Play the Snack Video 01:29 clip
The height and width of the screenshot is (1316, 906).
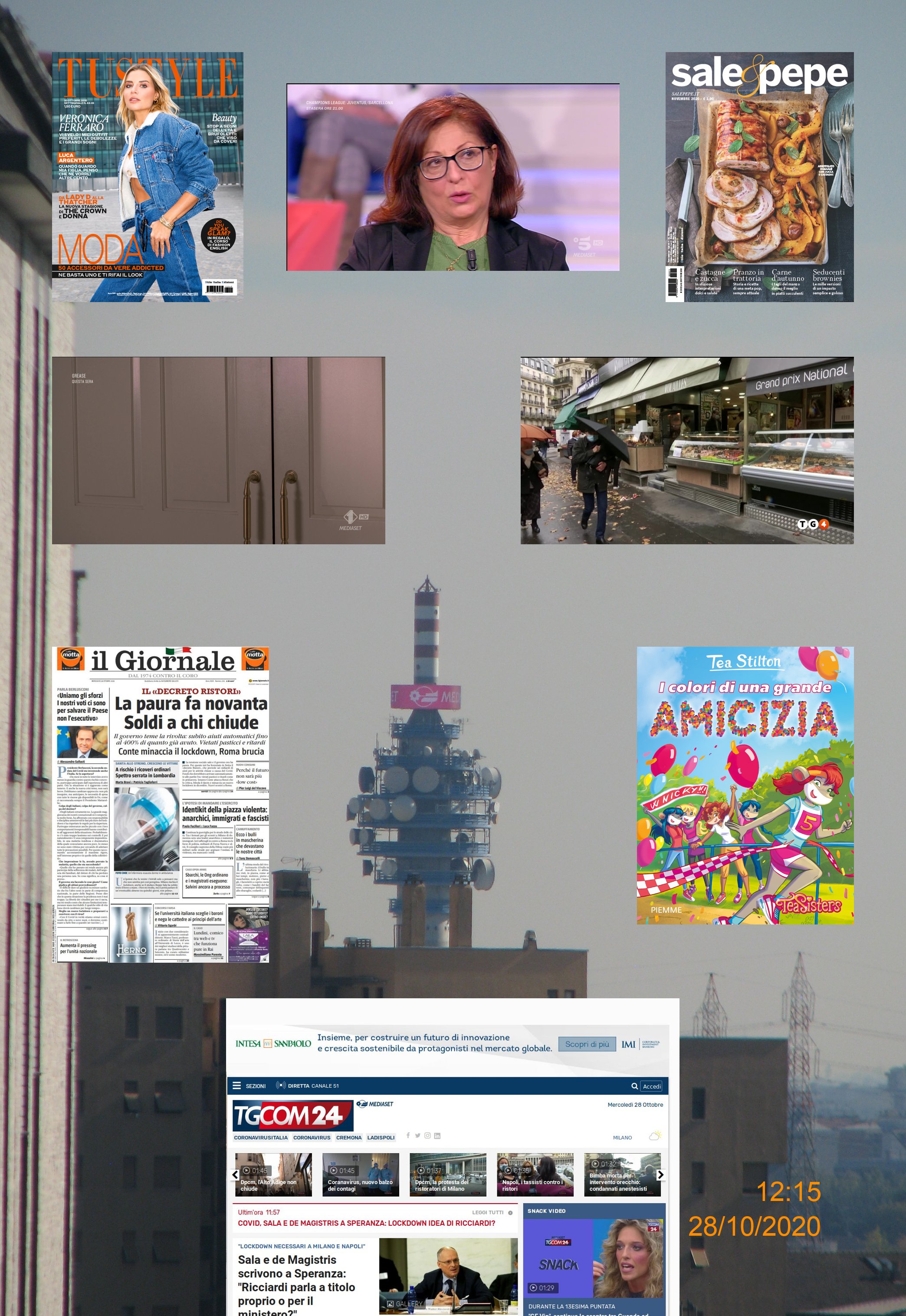point(533,1288)
